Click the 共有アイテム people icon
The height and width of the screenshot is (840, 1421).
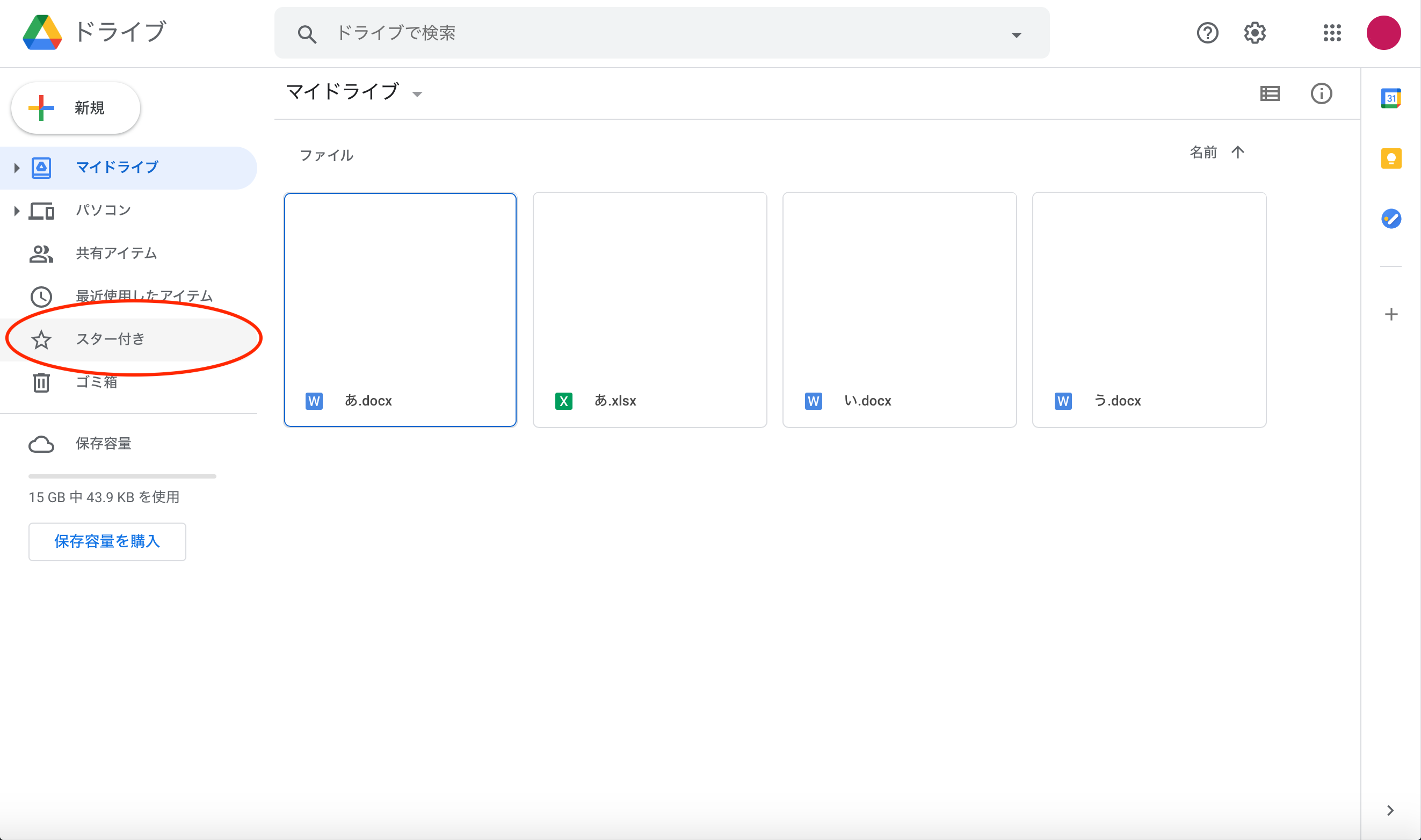tap(41, 254)
